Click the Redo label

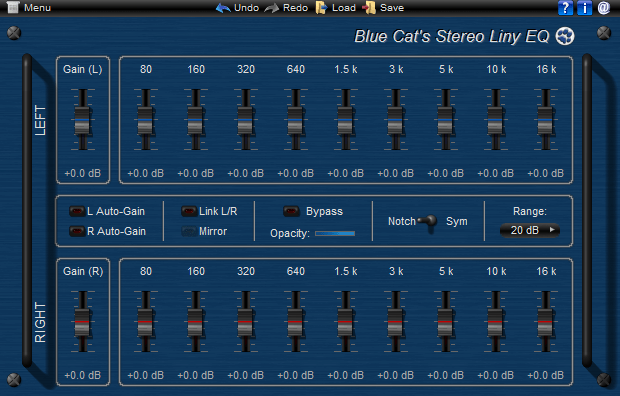point(295,8)
